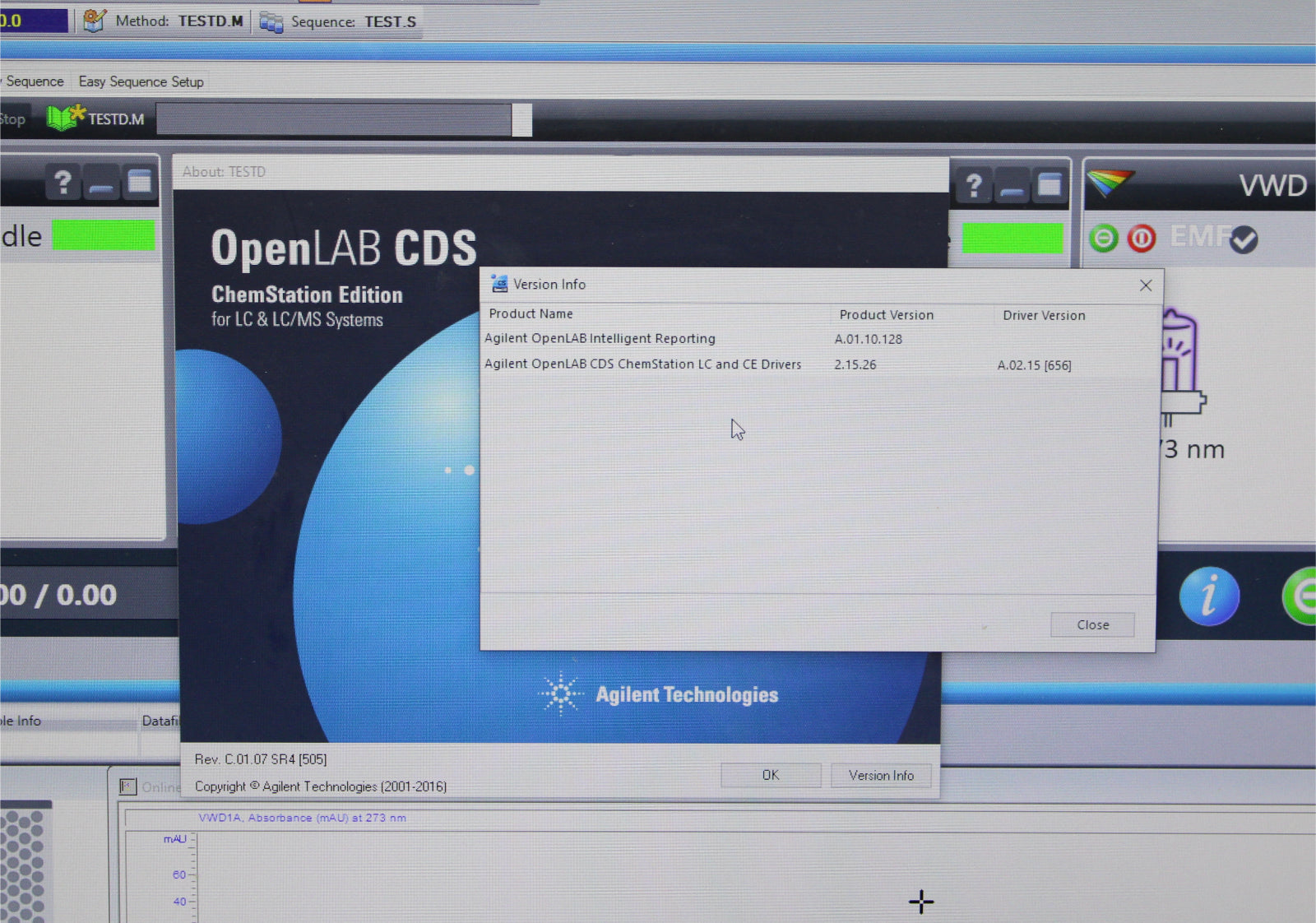This screenshot has height=923, width=1316.
Task: Open help question mark on left module panel
Action: (63, 182)
